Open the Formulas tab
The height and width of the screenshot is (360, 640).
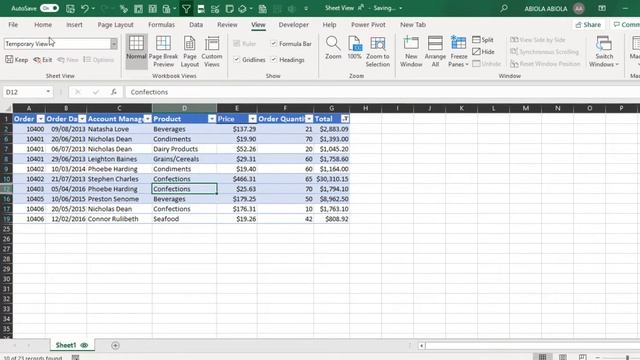point(161,24)
